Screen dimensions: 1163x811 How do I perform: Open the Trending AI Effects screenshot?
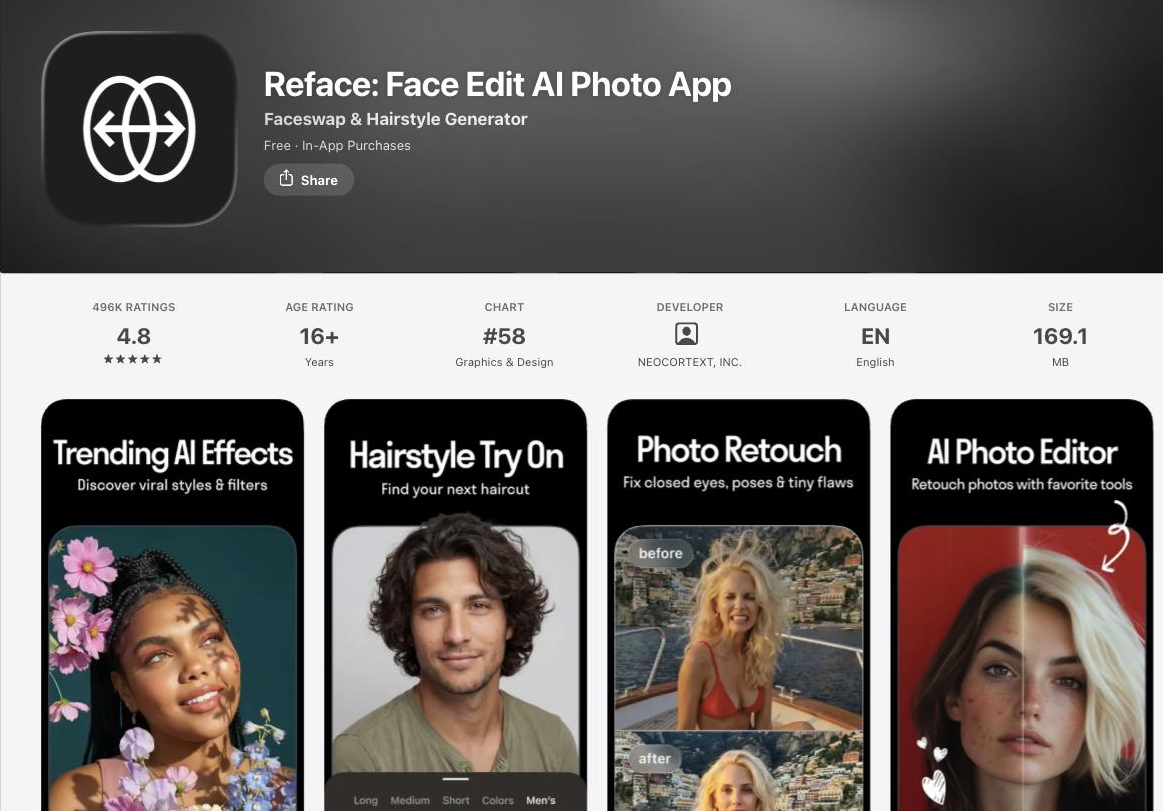tap(172, 605)
